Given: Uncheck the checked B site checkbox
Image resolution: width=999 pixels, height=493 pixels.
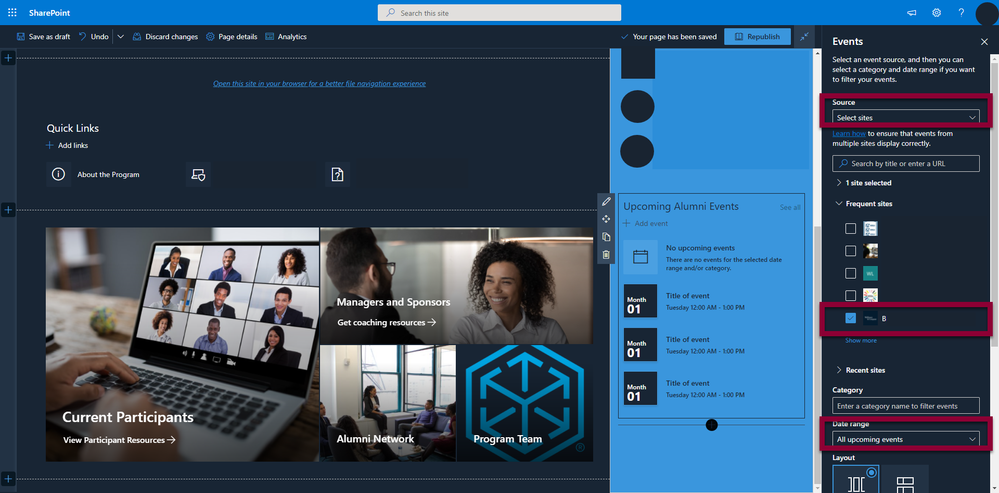Looking at the screenshot, I should coord(850,318).
